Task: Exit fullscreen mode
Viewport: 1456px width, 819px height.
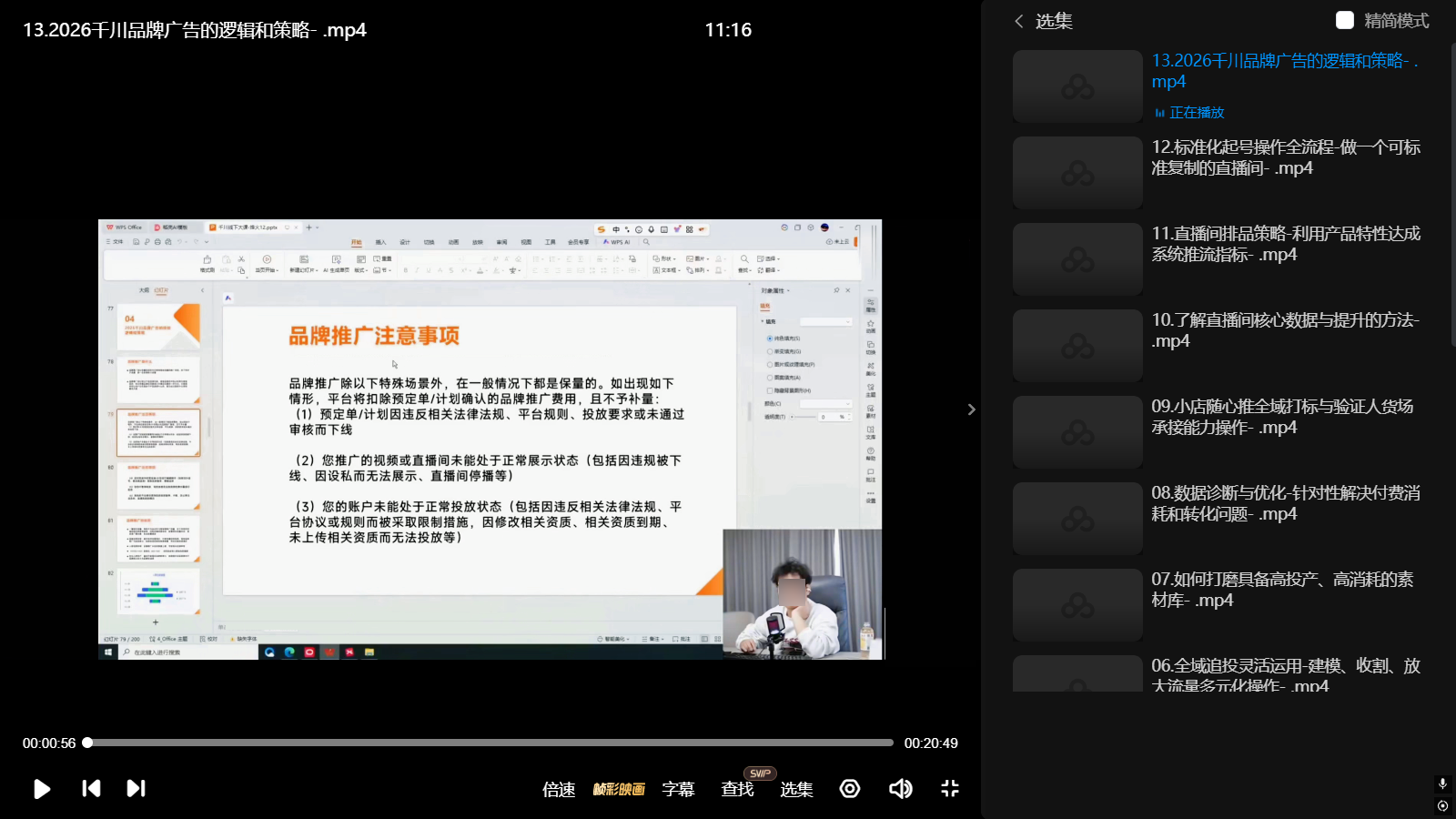Action: 950,788
